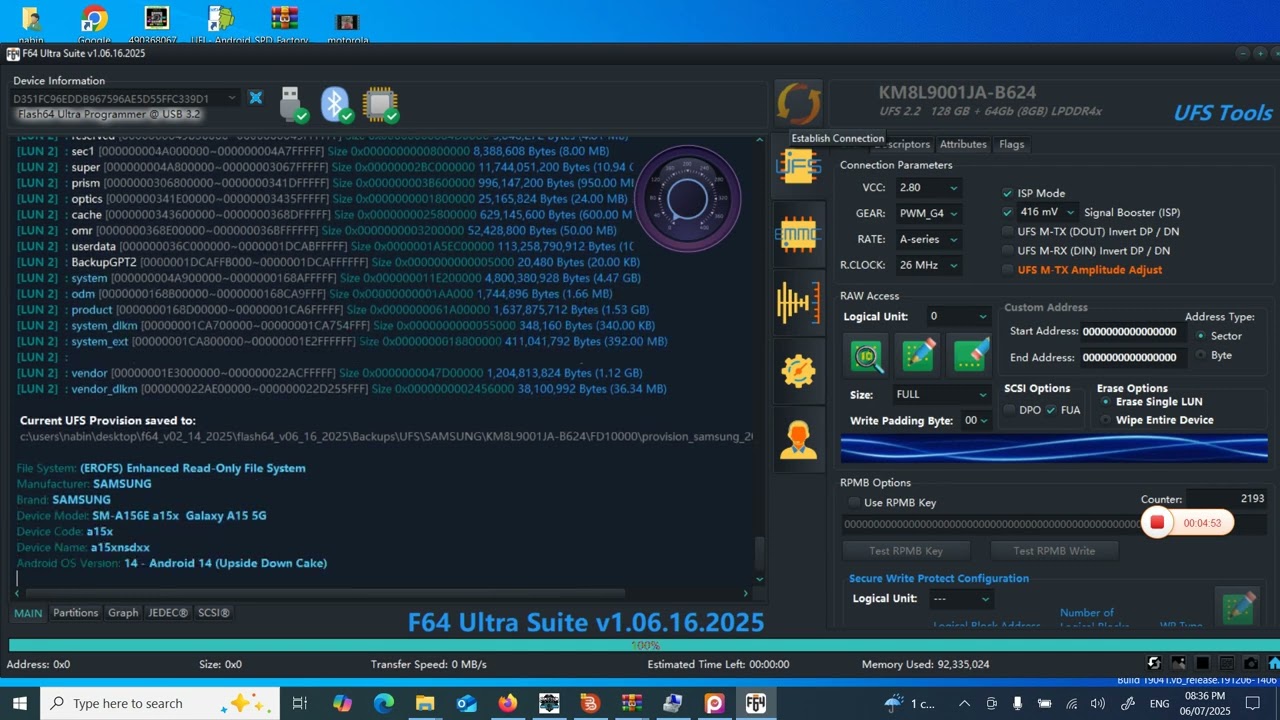
Task: Open the Write Padding Byte dropdown
Action: (x=976, y=421)
